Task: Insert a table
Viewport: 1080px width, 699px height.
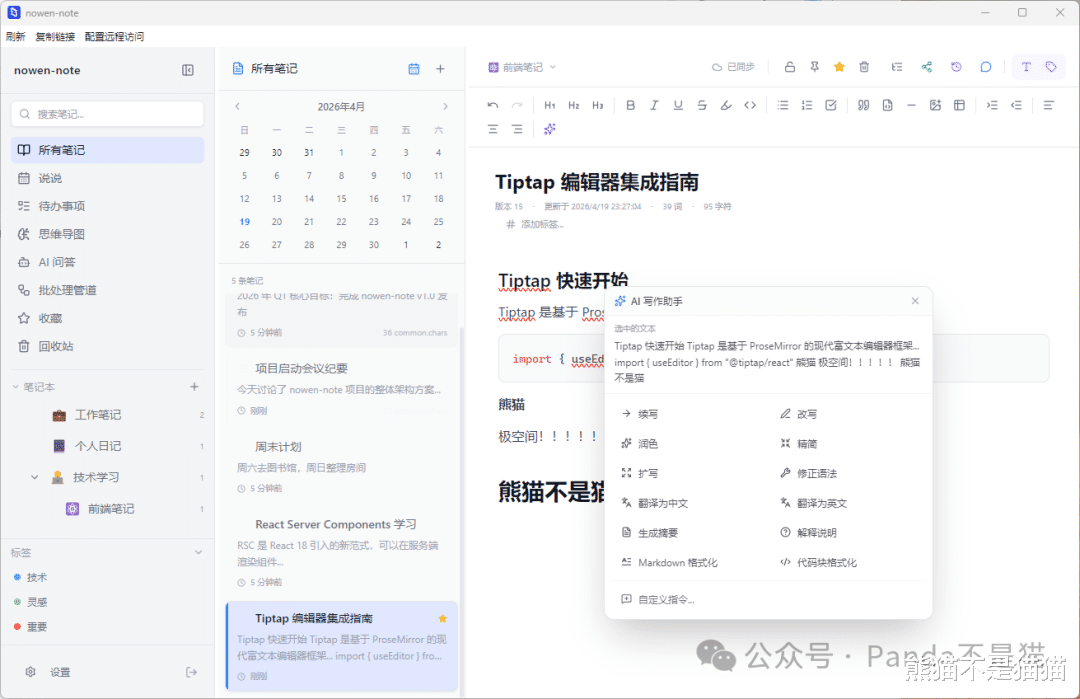Action: click(x=959, y=105)
